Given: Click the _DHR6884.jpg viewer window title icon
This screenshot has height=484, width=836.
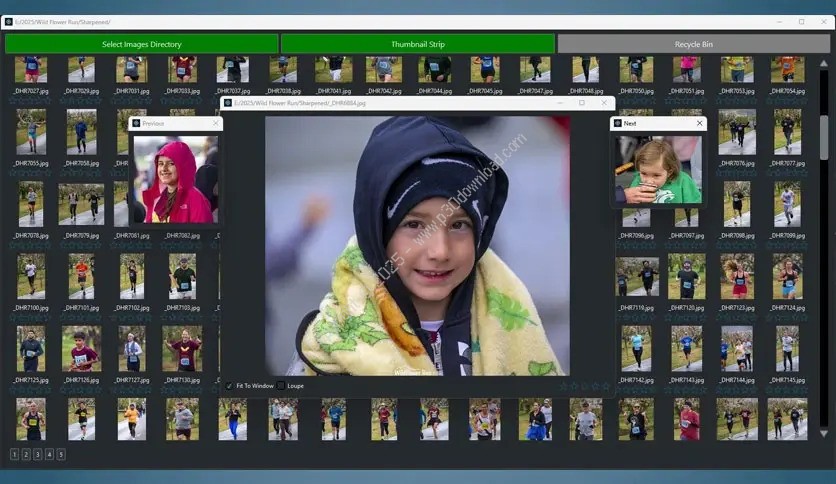Looking at the screenshot, I should click(227, 103).
